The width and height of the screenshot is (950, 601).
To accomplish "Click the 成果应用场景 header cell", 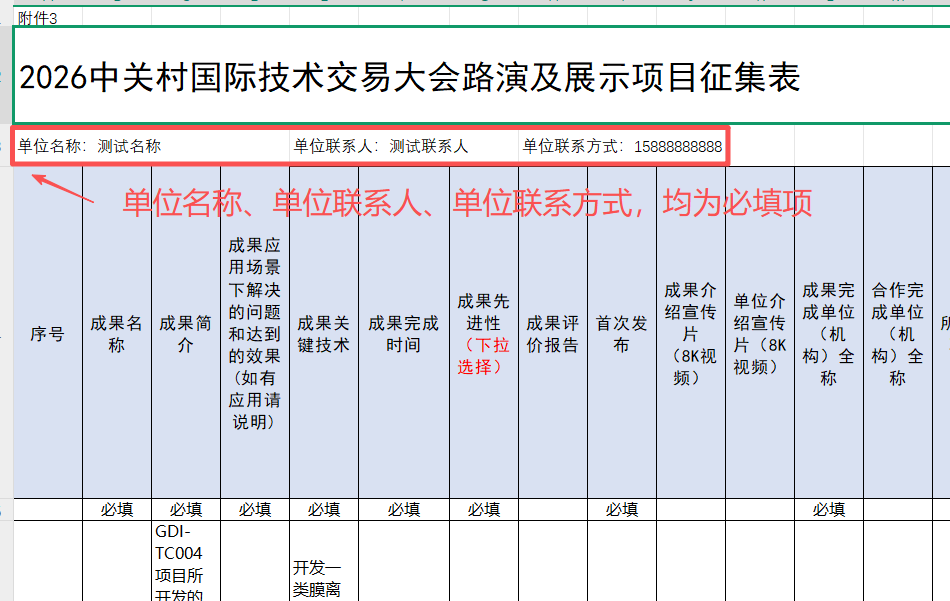I will (x=255, y=334).
